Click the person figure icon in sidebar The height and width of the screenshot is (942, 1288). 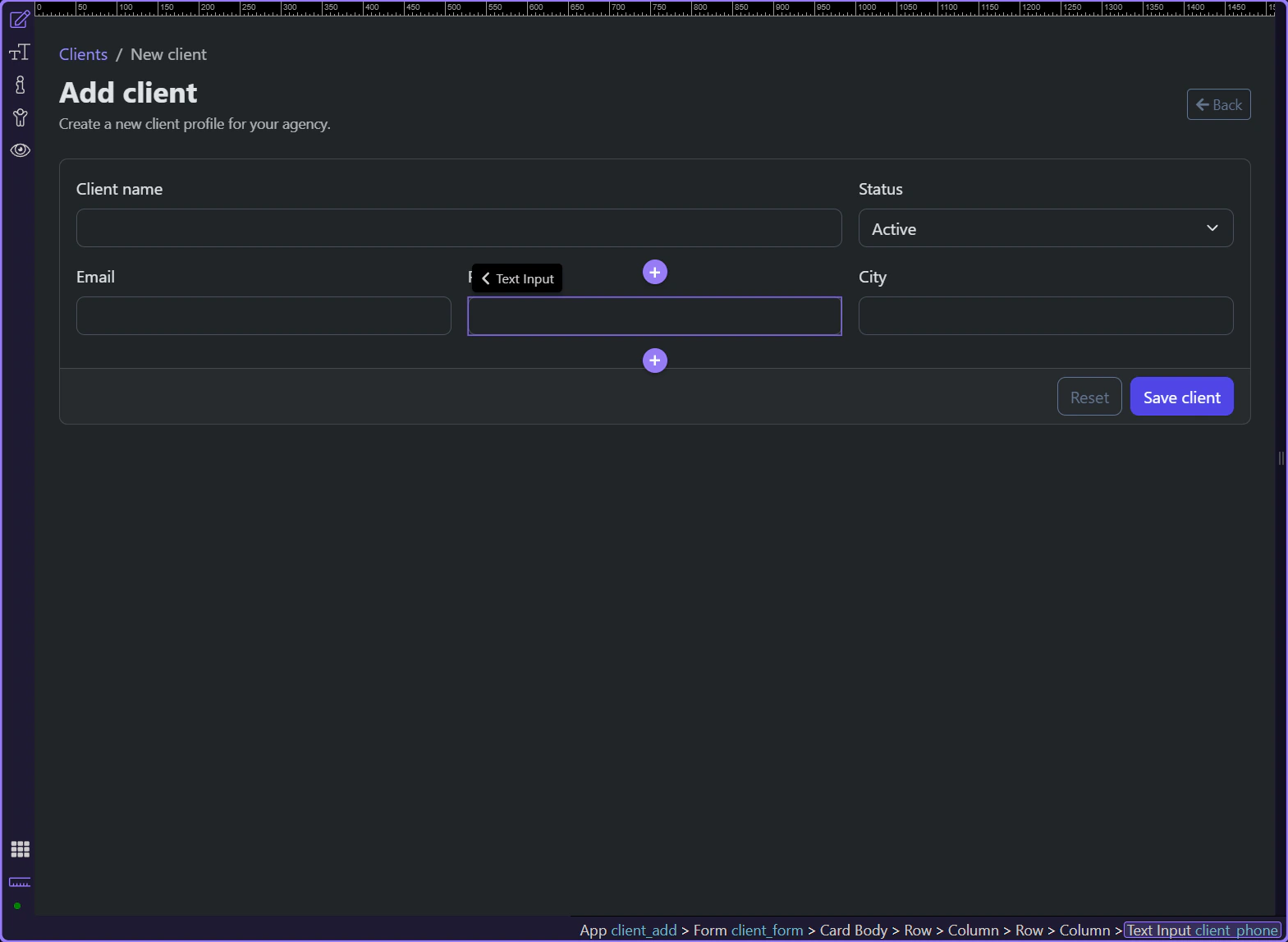20,117
